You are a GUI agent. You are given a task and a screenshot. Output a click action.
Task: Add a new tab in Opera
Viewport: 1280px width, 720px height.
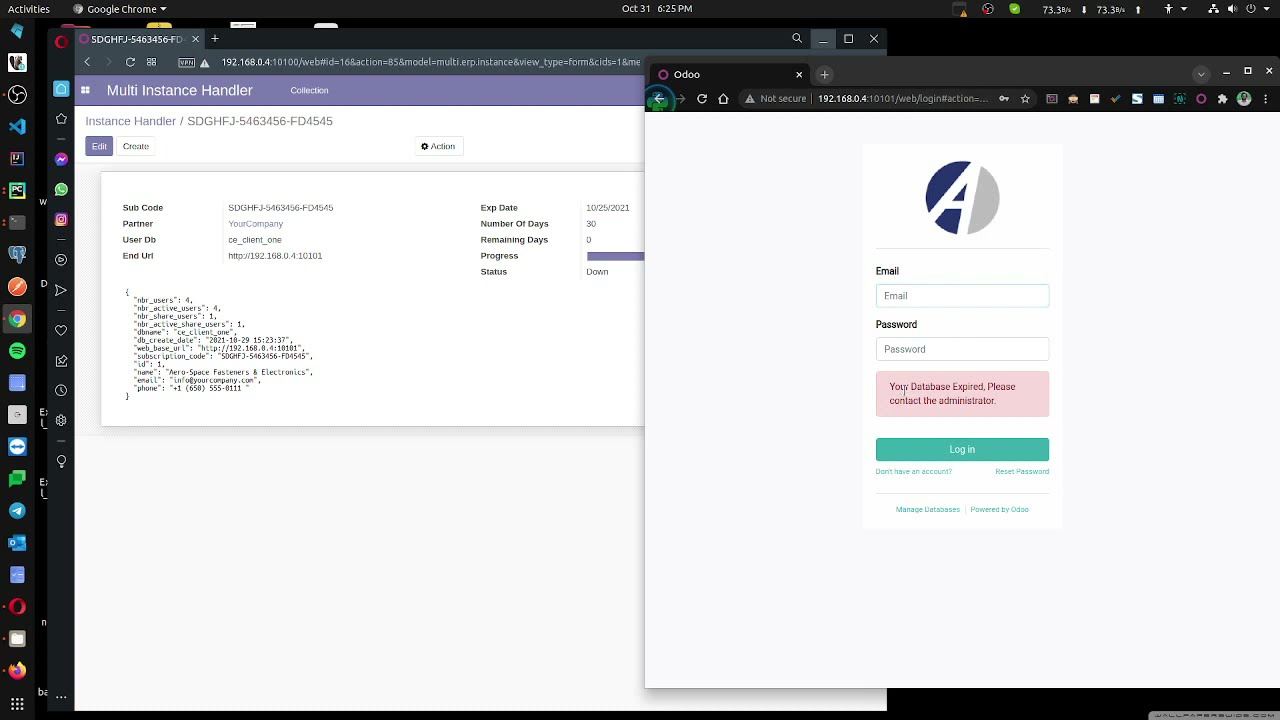tap(214, 39)
